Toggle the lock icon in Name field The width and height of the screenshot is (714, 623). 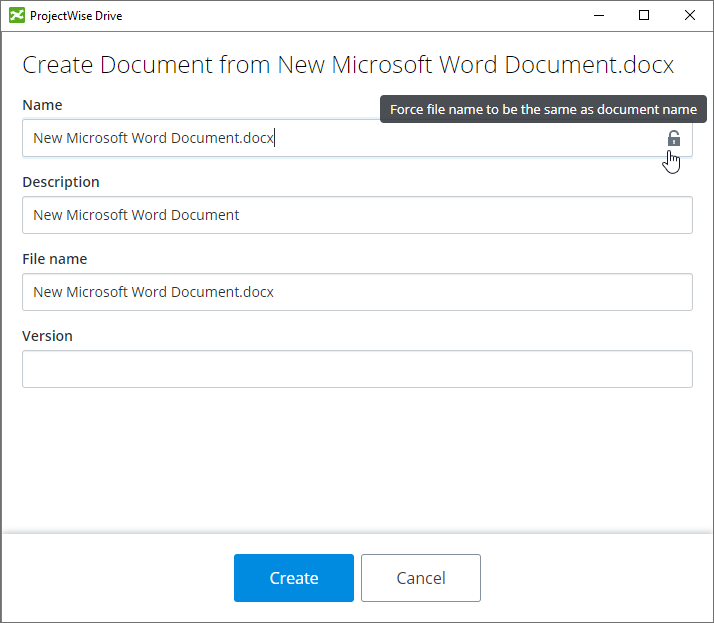click(x=673, y=138)
